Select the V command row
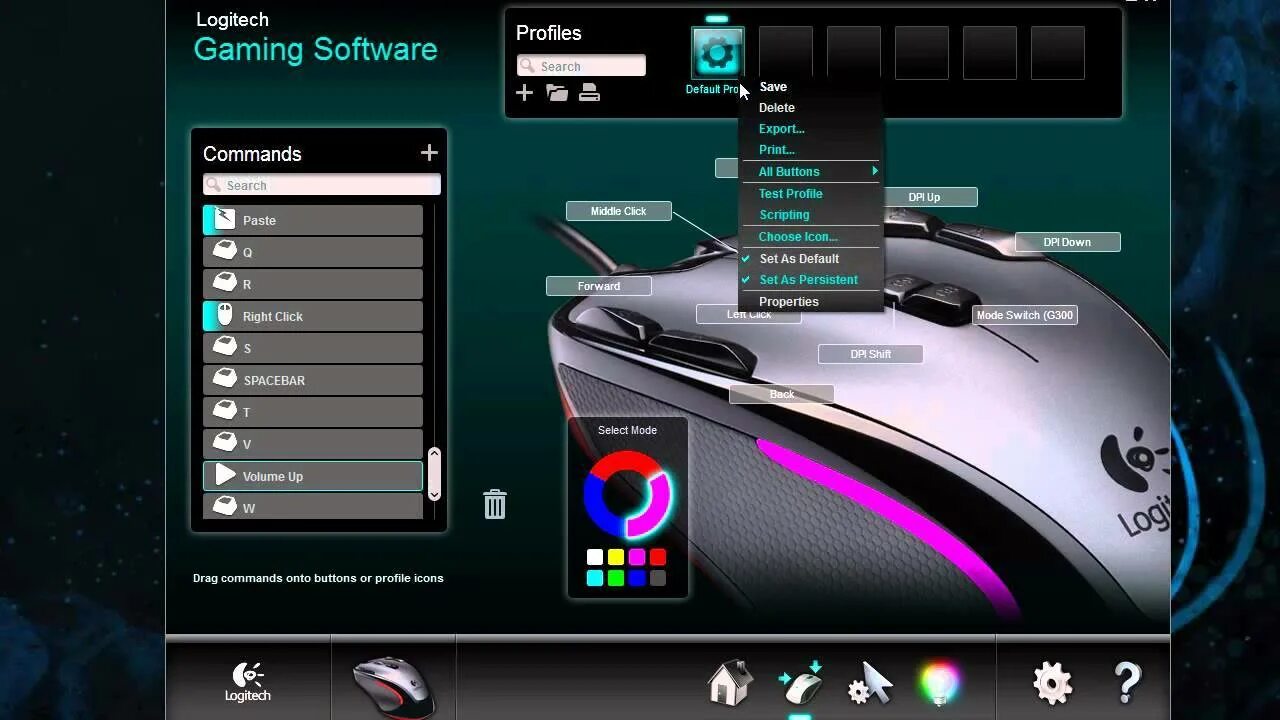 (x=313, y=444)
